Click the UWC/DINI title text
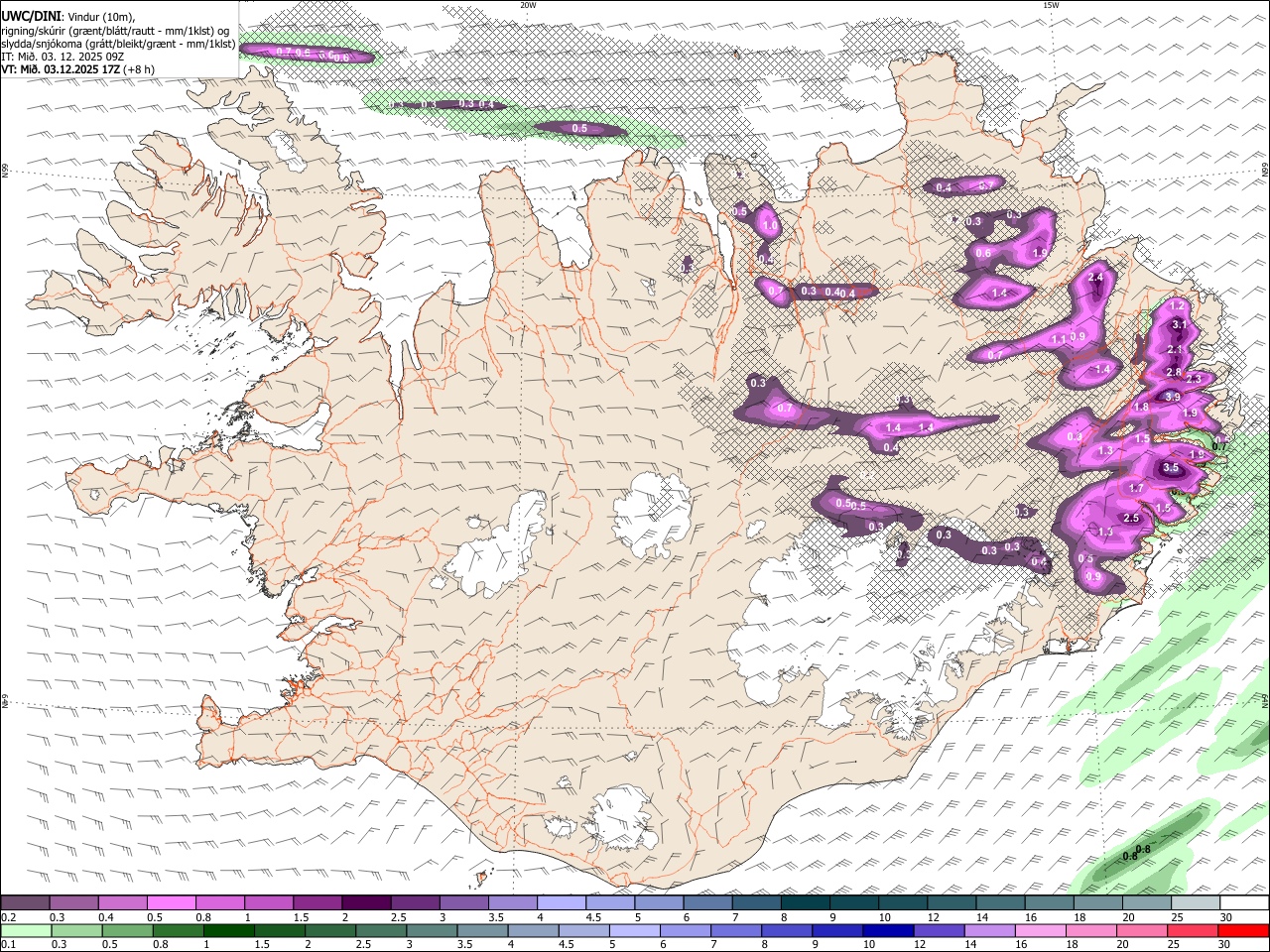1270x952 pixels. coord(31,16)
